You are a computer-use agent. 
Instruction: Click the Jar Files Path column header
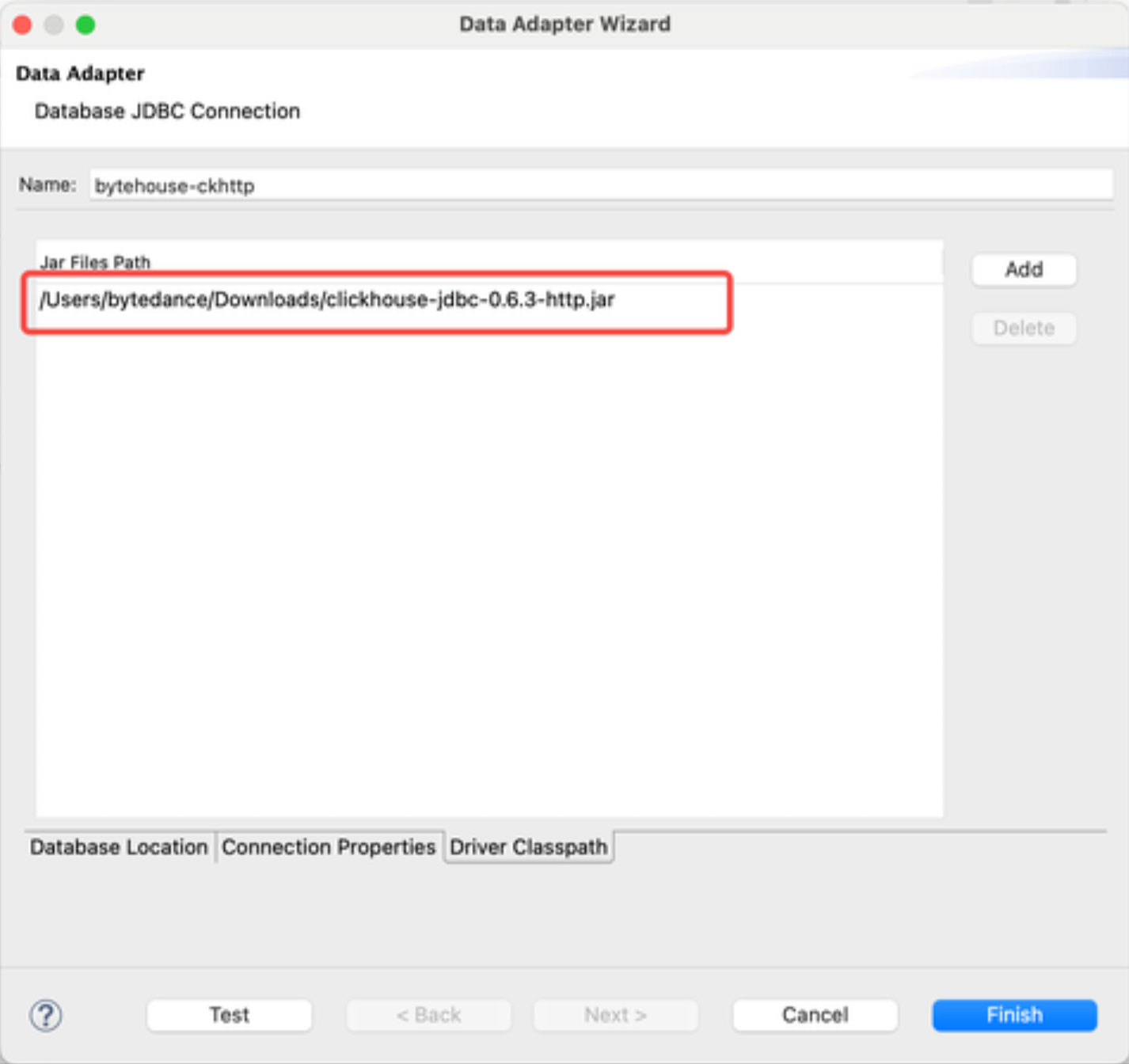[x=489, y=262]
